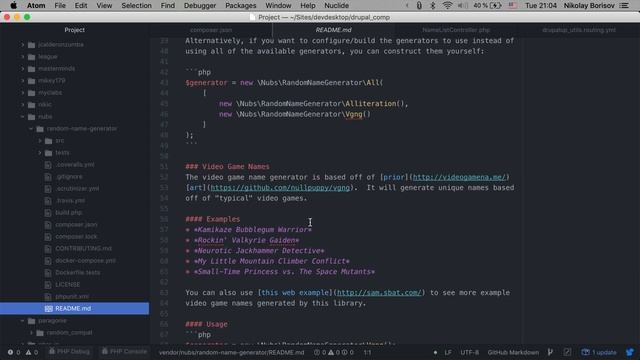The width and height of the screenshot is (640, 360).
Task: Collapse the random-name-generator folder
Action: [31, 129]
